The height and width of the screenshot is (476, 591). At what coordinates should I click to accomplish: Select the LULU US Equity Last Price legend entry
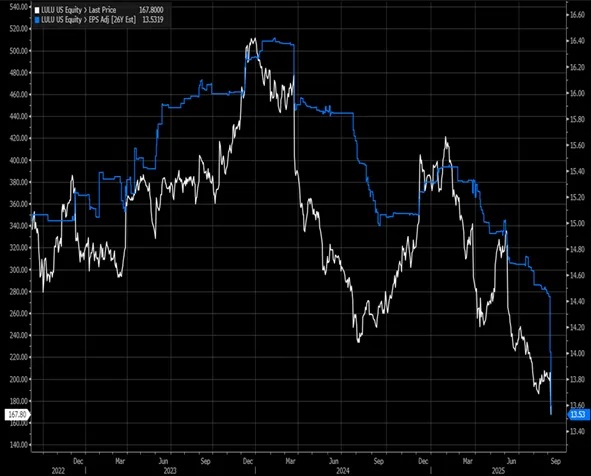(x=78, y=10)
